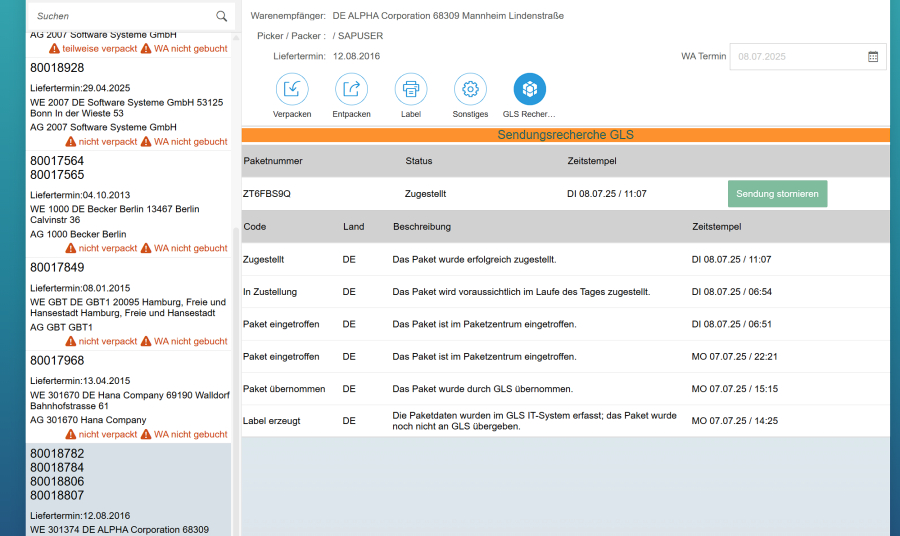Click the Verpacken pack icon

click(291, 90)
